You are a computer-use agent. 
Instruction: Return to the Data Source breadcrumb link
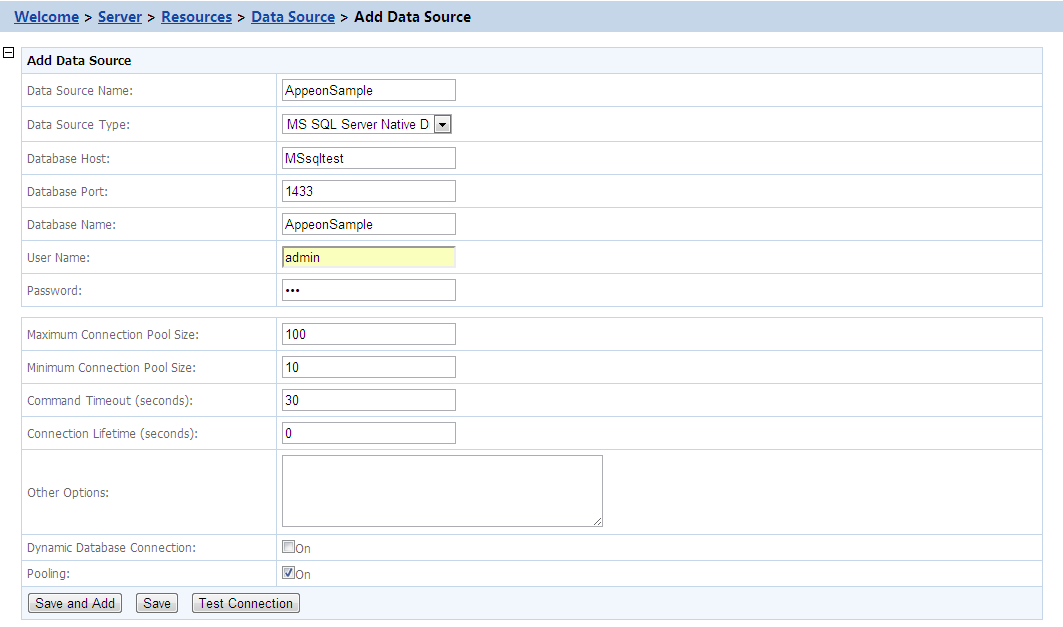pos(293,17)
